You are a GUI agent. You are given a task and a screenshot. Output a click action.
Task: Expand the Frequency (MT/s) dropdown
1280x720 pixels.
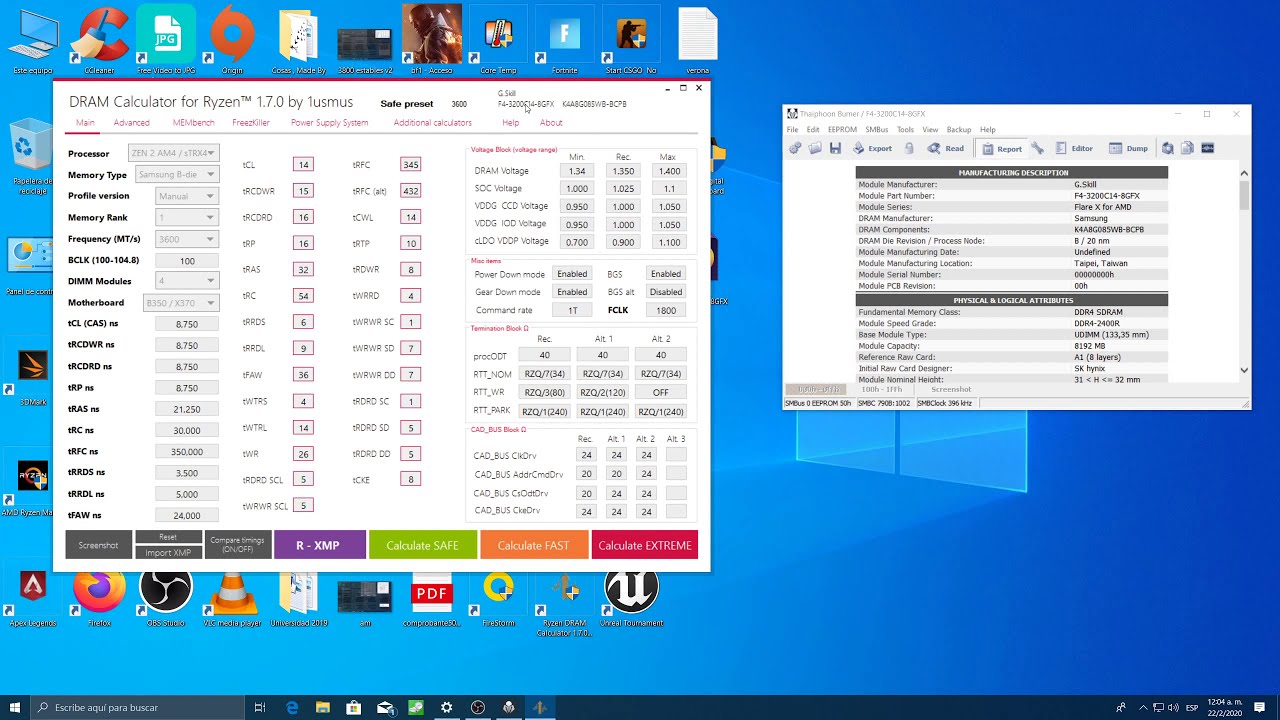(x=187, y=239)
